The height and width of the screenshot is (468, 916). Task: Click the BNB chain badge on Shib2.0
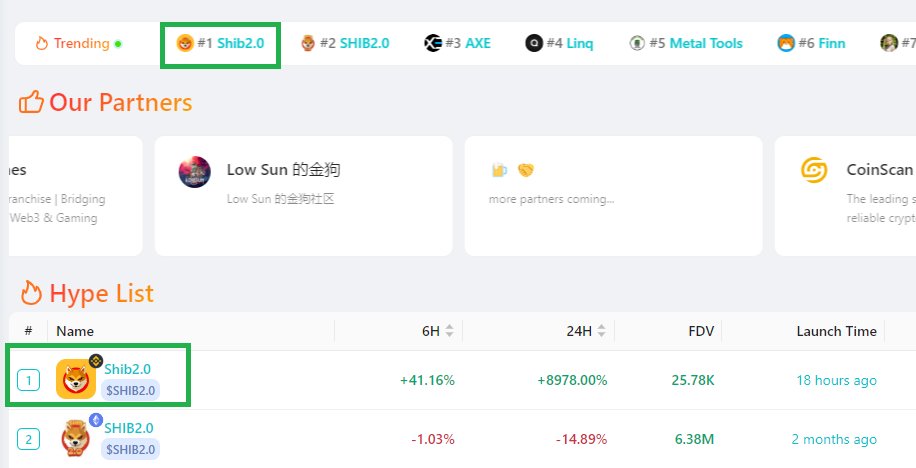click(96, 361)
